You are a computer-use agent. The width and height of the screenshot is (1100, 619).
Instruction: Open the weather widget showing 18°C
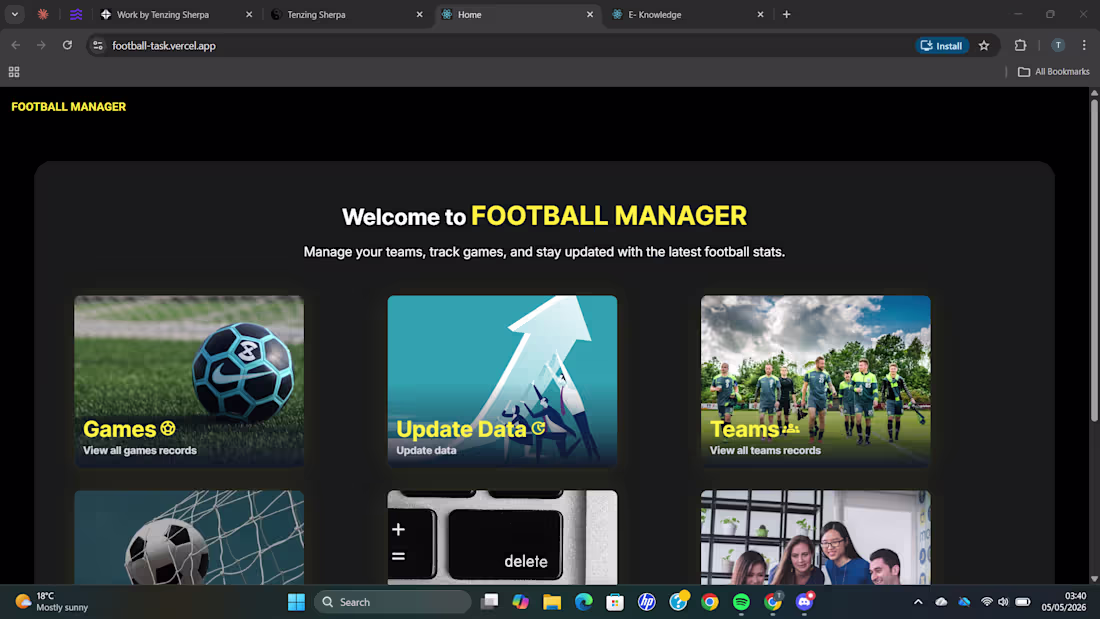[x=52, y=601]
